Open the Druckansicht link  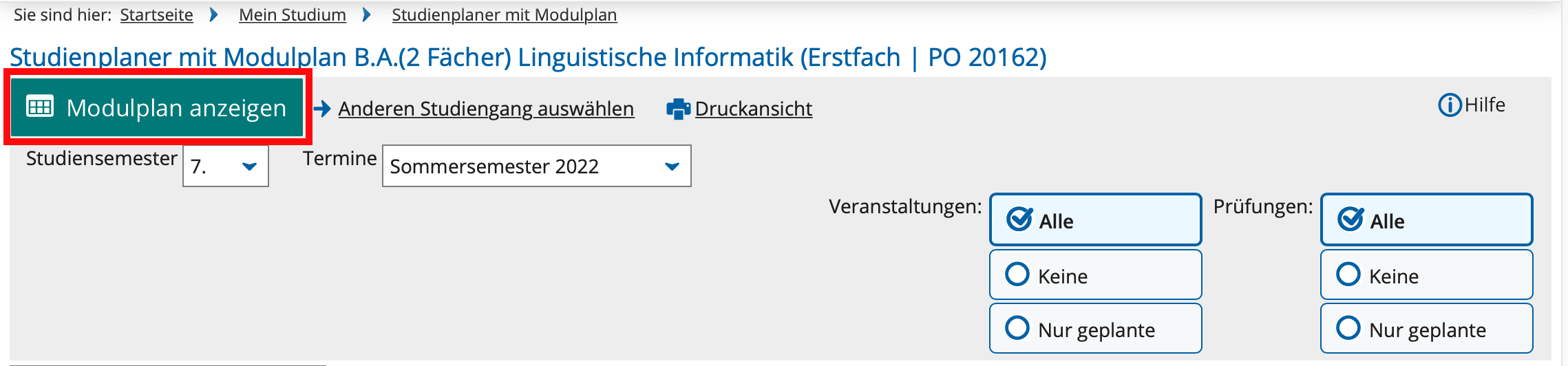point(753,109)
